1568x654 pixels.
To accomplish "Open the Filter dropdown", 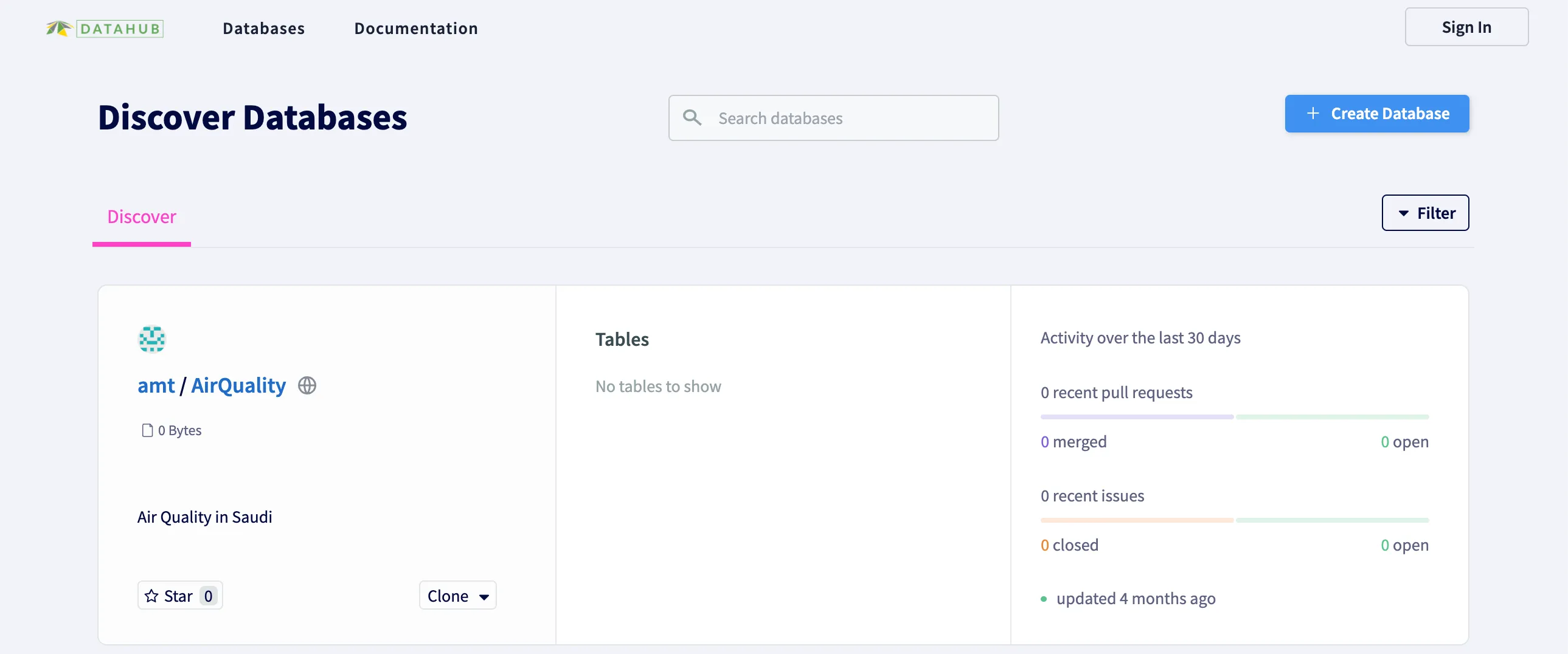I will pos(1424,213).
